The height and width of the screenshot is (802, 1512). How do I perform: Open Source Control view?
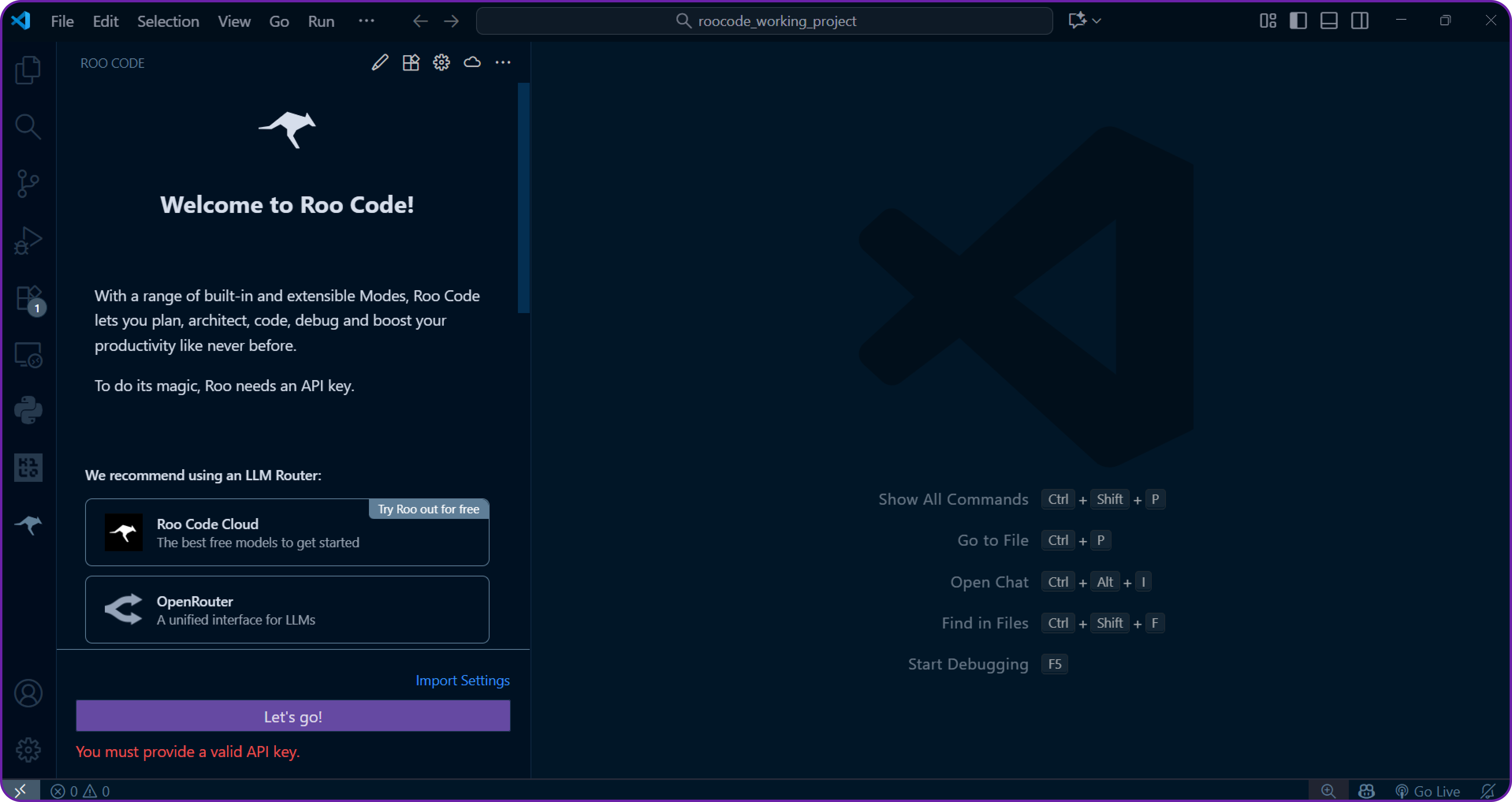28,183
